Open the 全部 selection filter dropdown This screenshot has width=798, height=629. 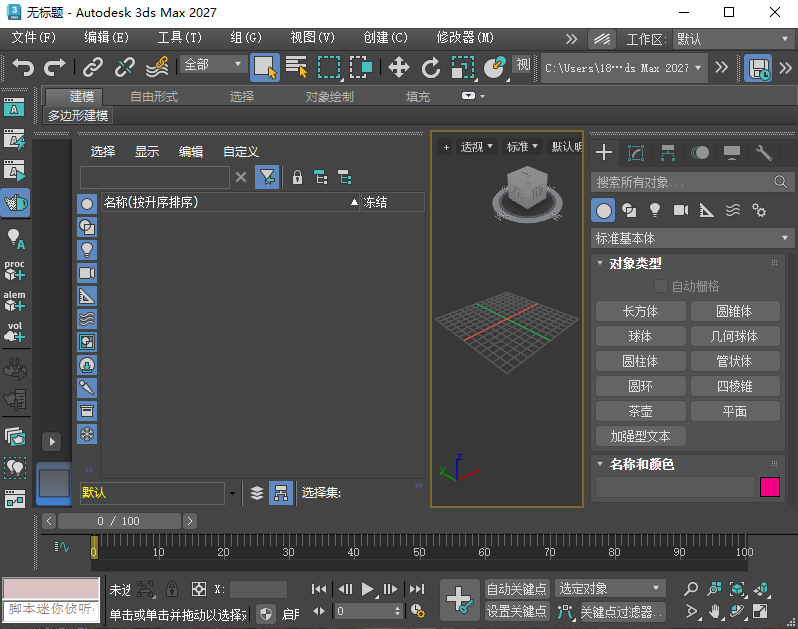pos(213,64)
